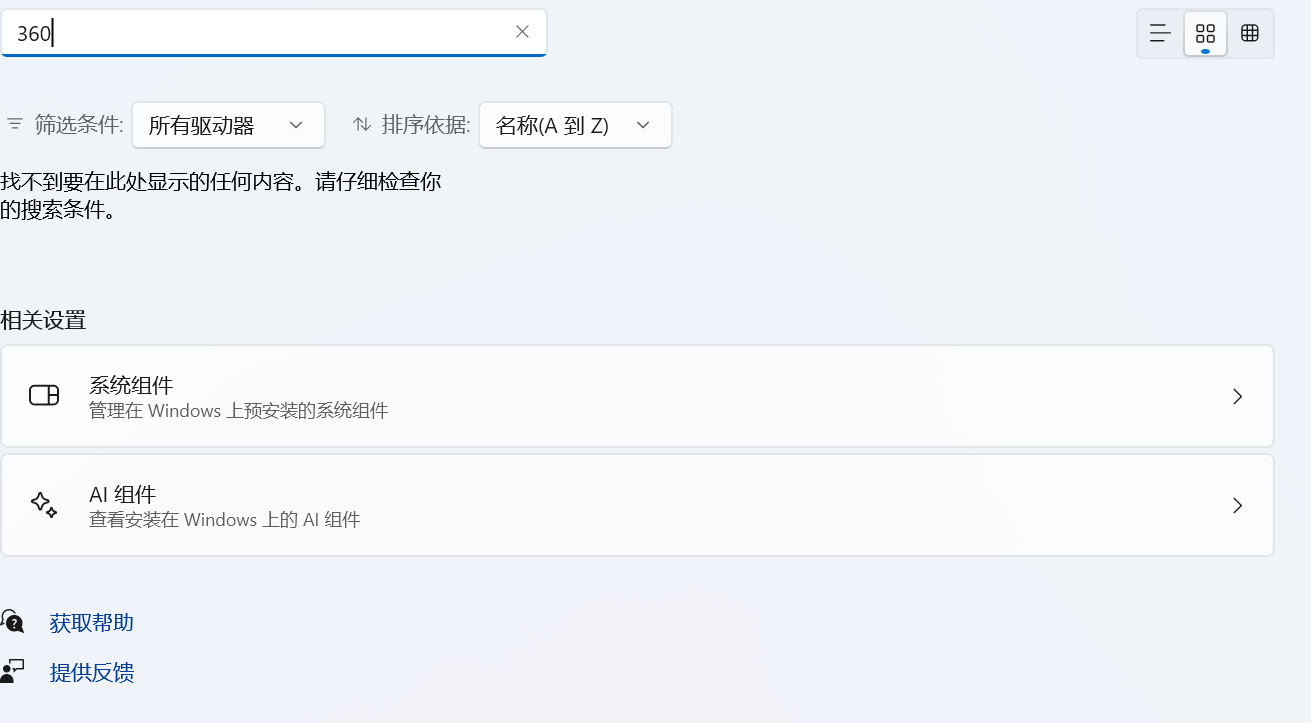This screenshot has width=1311, height=723.
Task: Click the search field containing 360
Action: [273, 33]
